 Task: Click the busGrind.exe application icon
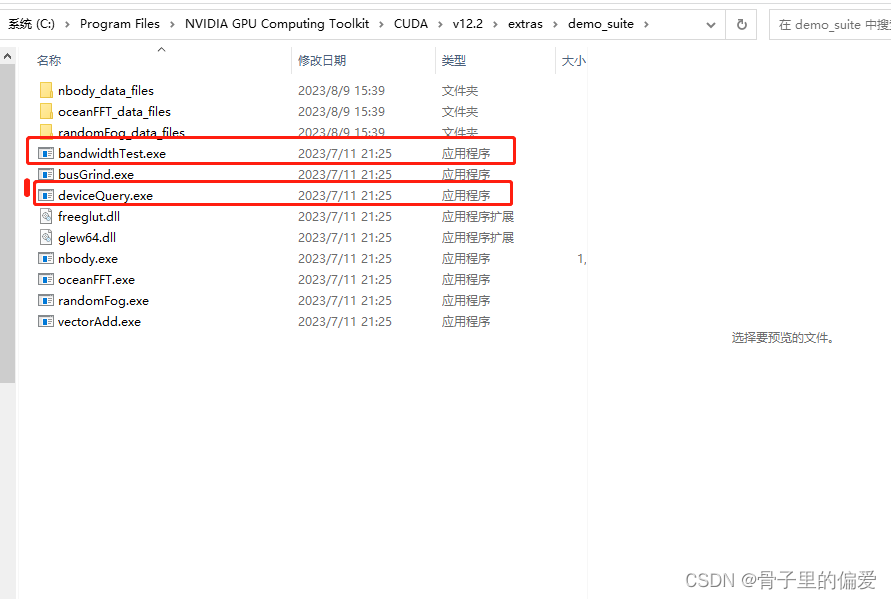46,174
